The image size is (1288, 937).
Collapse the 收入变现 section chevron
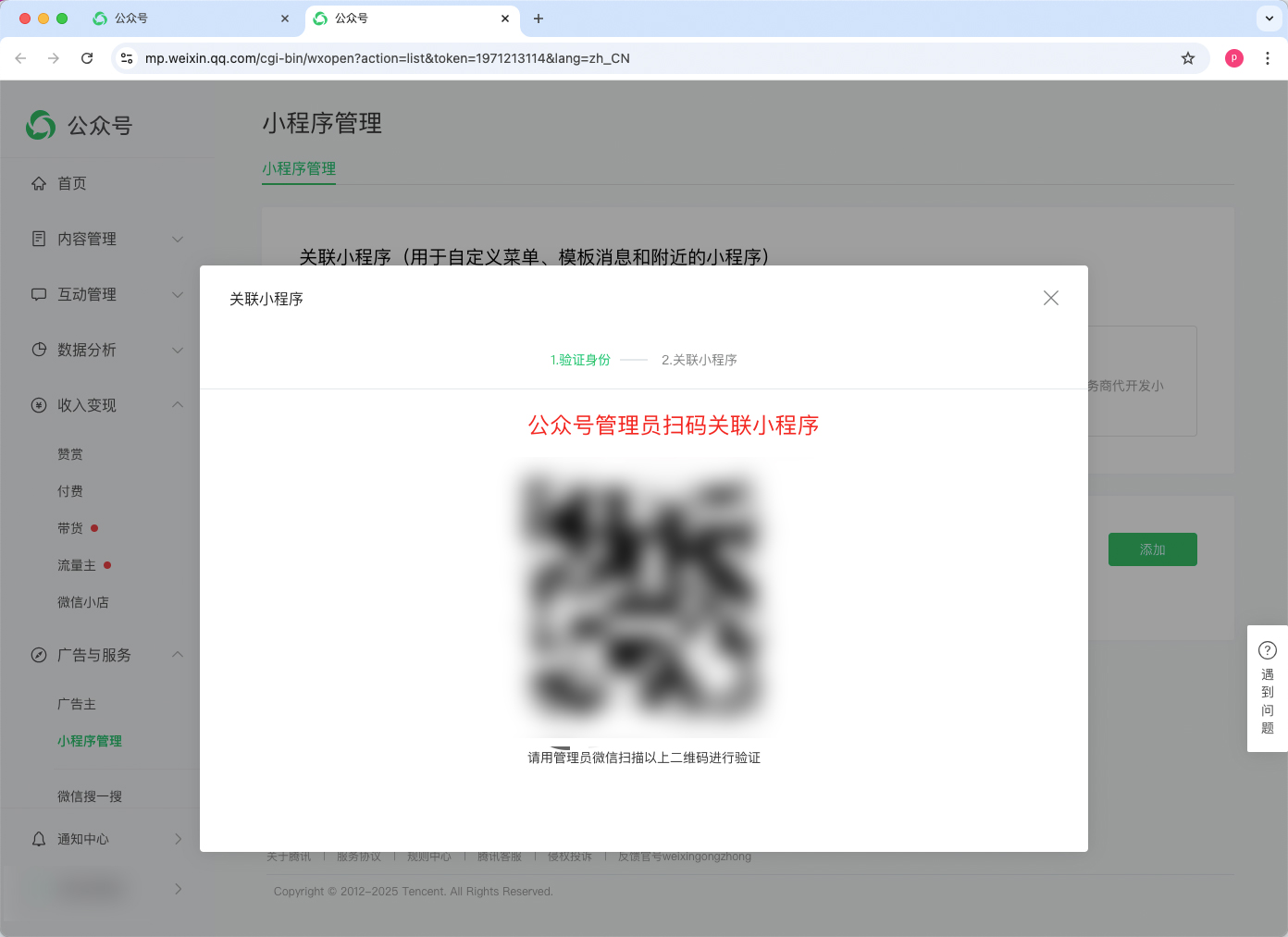click(x=178, y=405)
